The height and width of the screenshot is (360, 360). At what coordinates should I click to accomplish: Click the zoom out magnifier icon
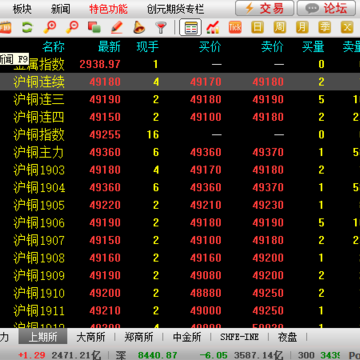(x=72, y=27)
